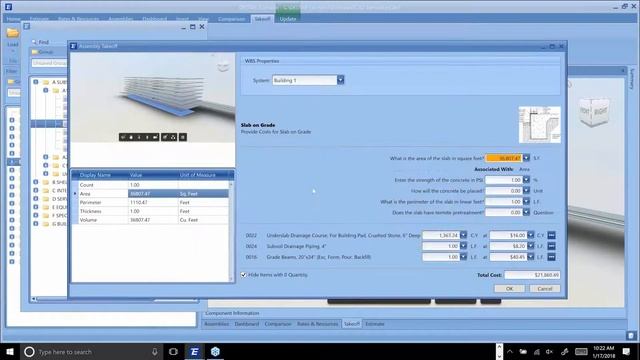Image resolution: width=640 pixels, height=360 pixels.
Task: Expand the C INTERIORS tree folder
Action: tap(36, 190)
